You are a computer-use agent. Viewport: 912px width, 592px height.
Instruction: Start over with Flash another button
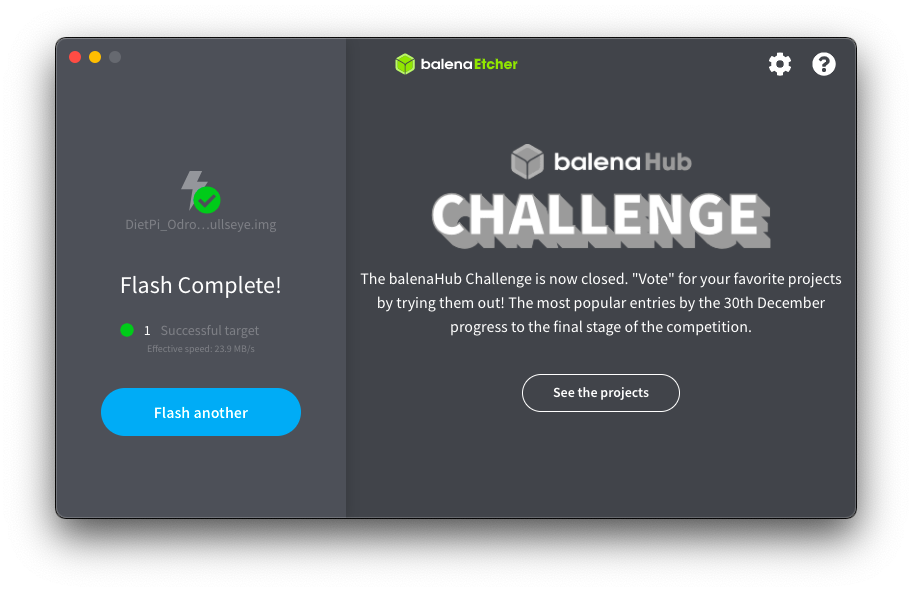[201, 412]
